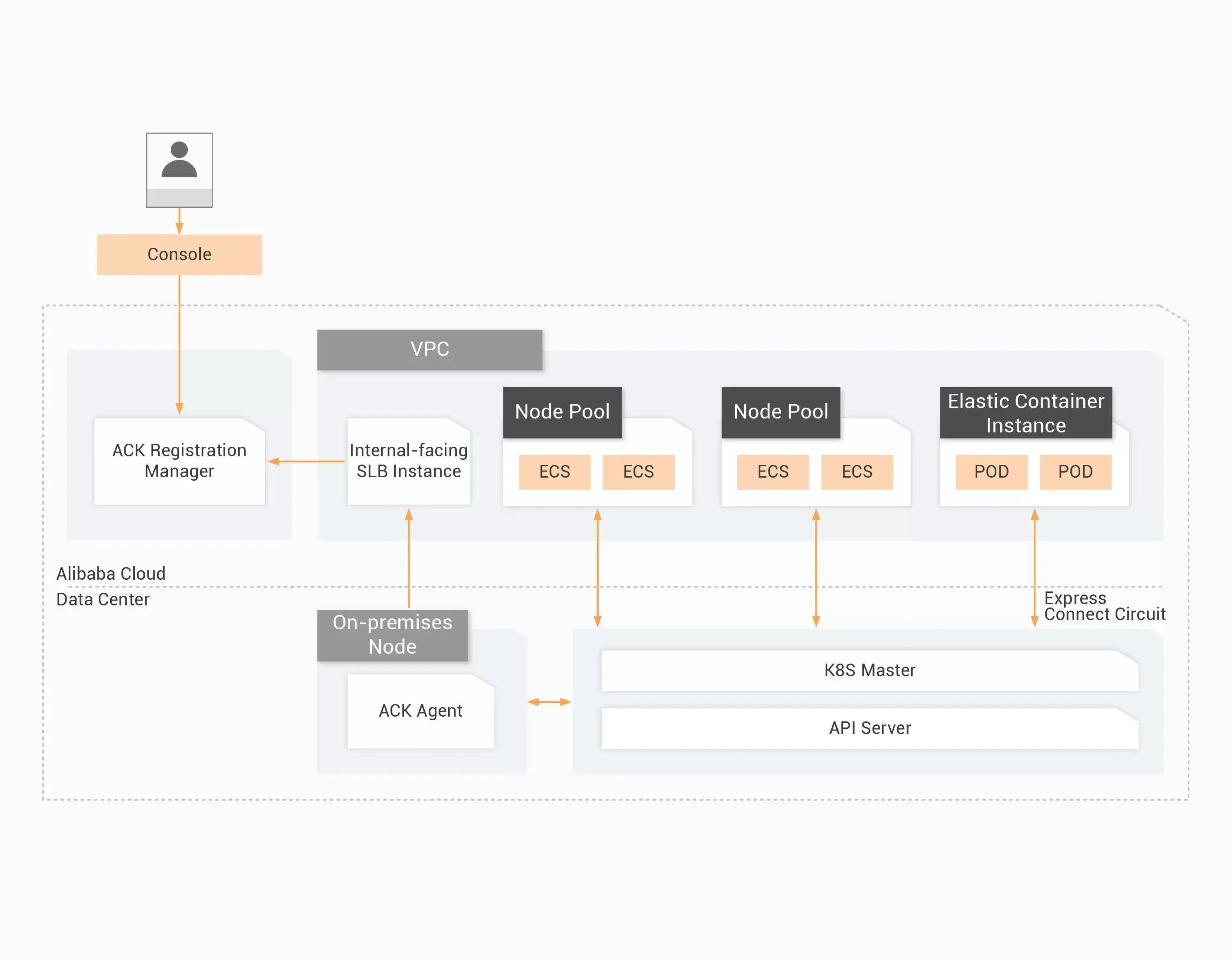Click the arrow from On-premises Node to SLB

point(409,558)
